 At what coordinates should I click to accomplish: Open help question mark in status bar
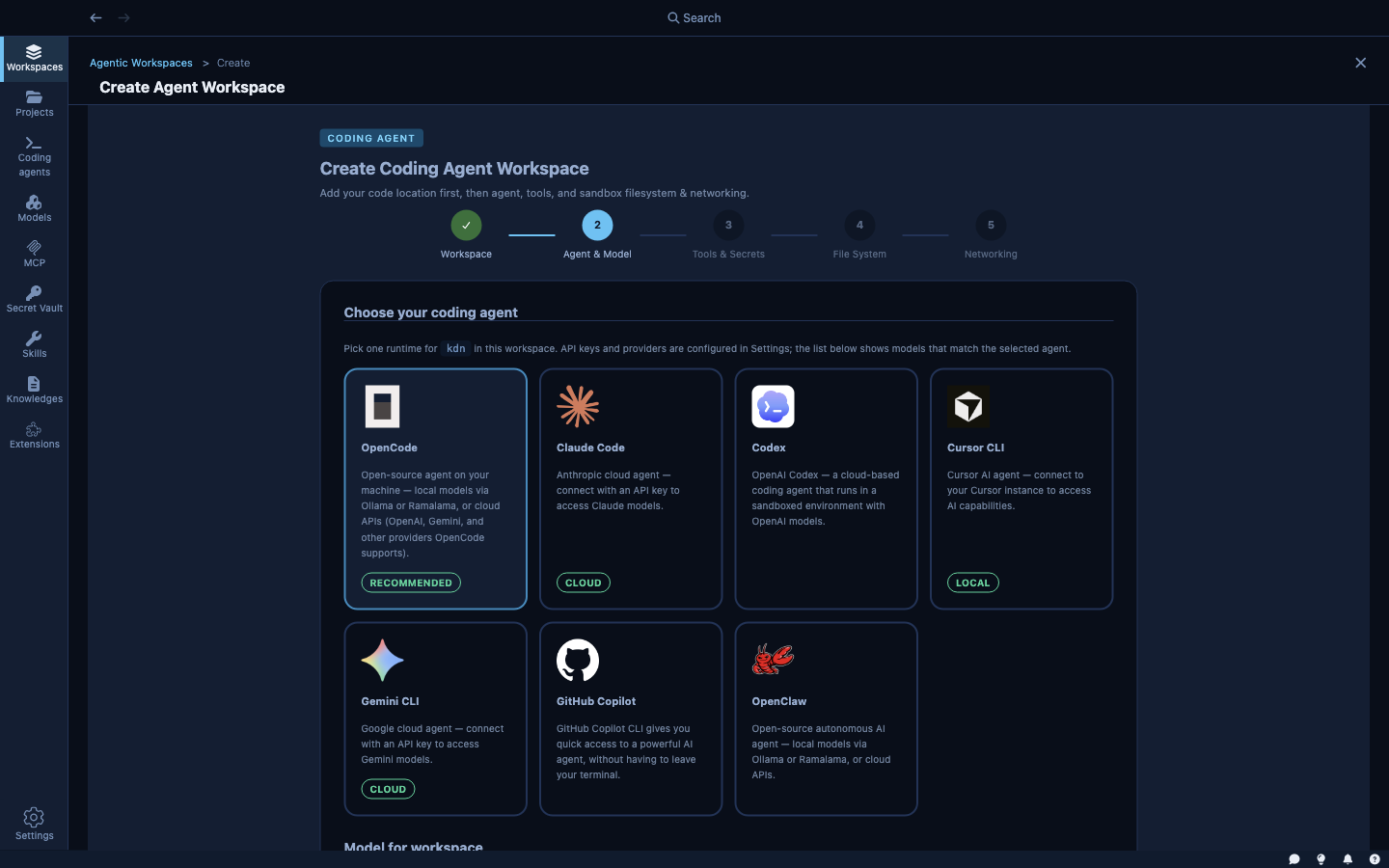[x=1375, y=859]
